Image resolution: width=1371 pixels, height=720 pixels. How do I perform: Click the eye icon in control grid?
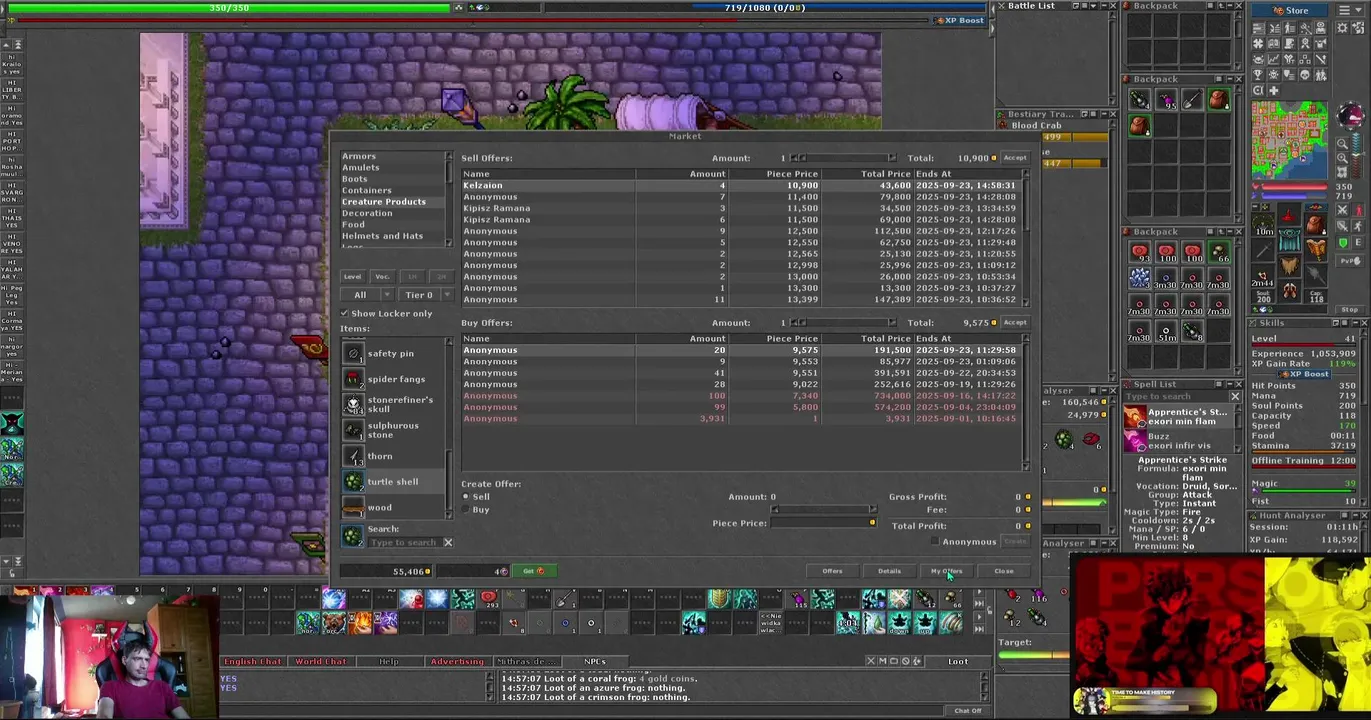(1321, 28)
